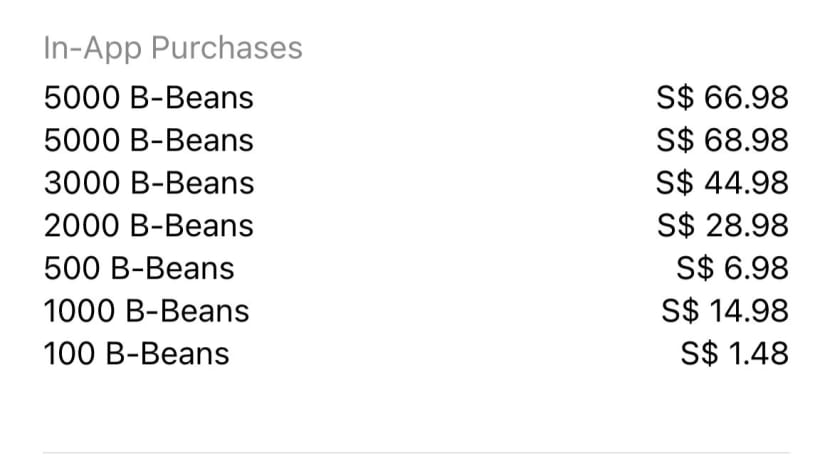Select the S$ 28.98 price
Screen dimensions: 830x468
pos(722,226)
